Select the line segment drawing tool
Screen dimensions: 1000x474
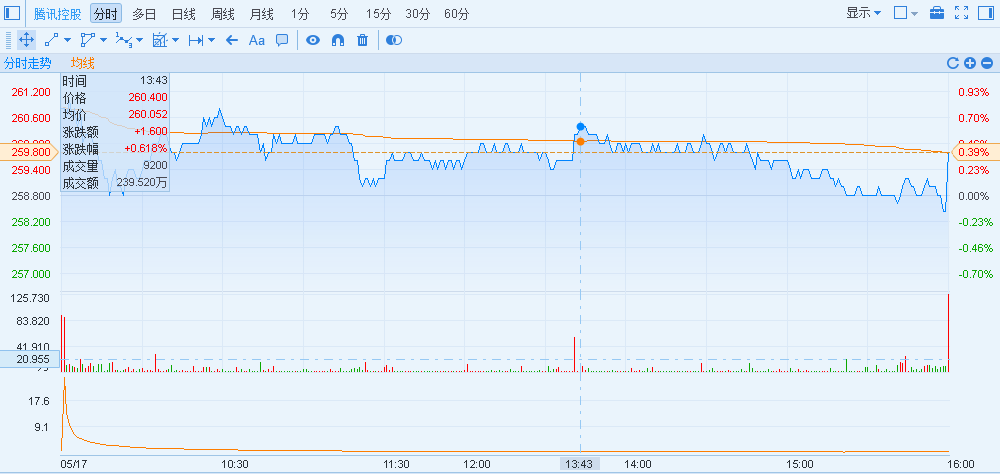(52, 40)
